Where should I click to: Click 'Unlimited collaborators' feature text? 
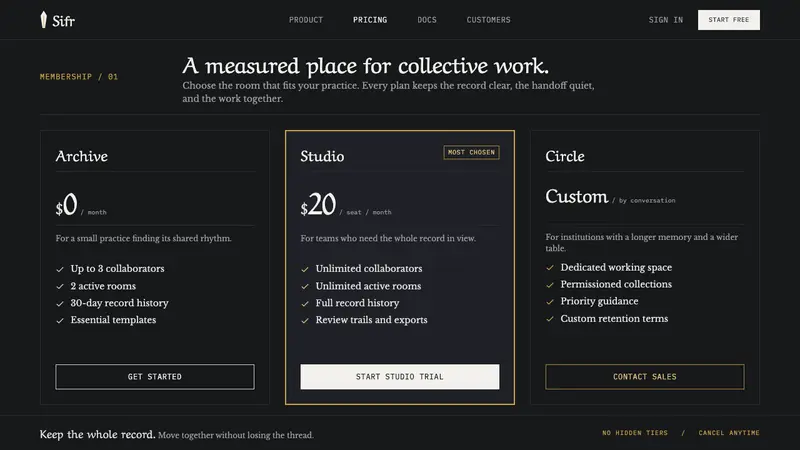369,268
